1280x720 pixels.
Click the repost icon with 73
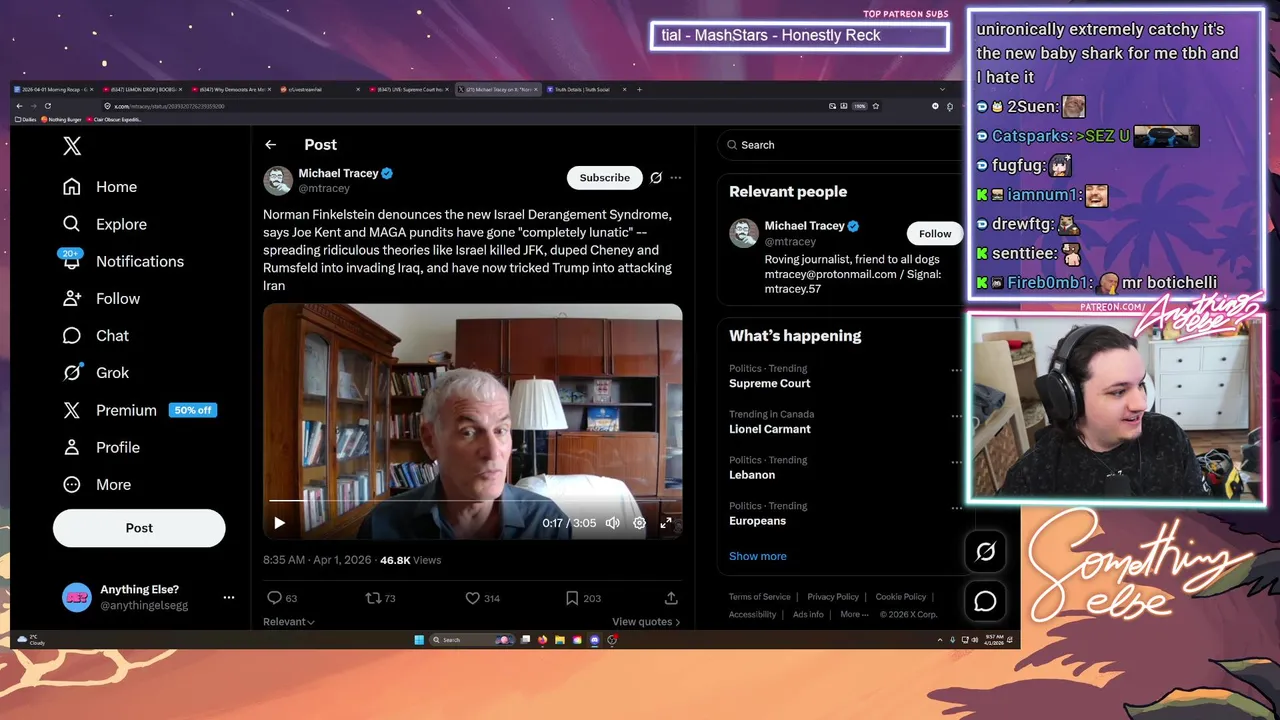pyautogui.click(x=373, y=598)
